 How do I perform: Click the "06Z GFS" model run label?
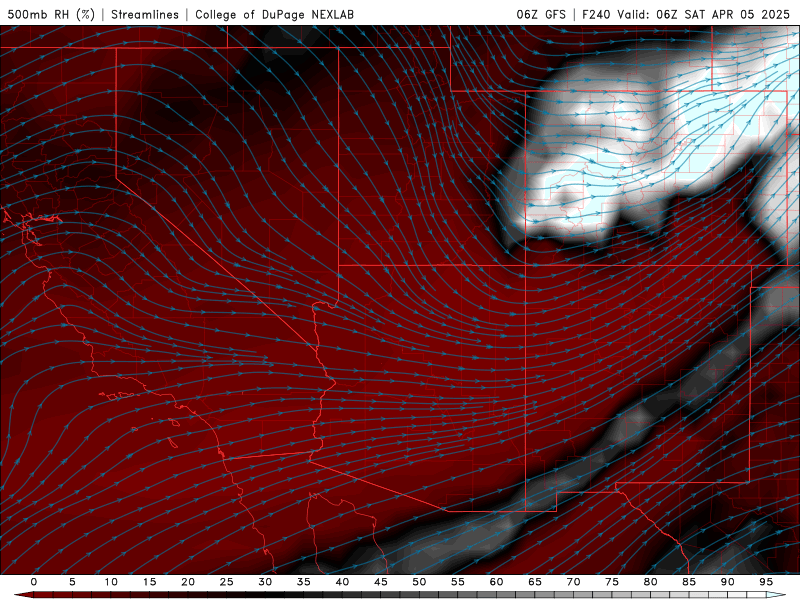[541, 14]
